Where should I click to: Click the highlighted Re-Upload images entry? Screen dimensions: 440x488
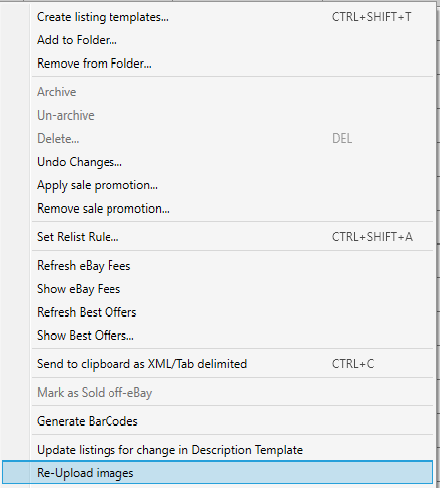(x=217, y=473)
